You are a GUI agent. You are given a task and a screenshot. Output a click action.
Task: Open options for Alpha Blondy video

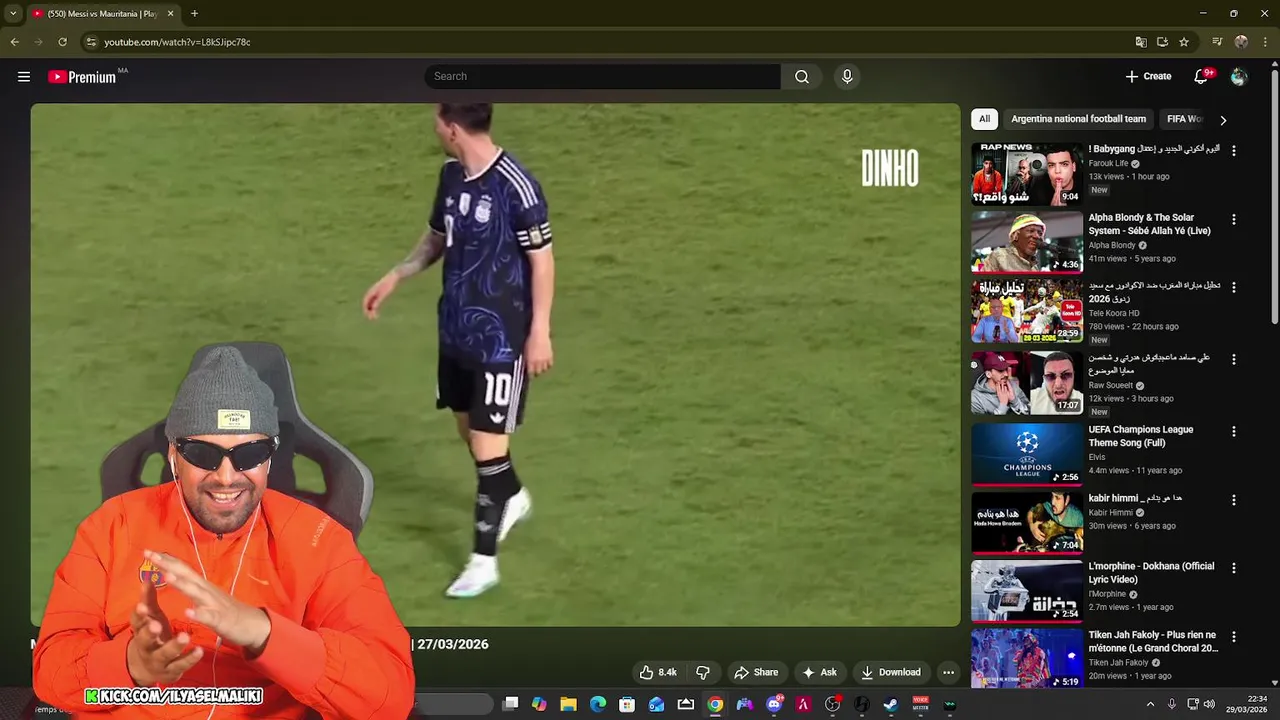1233,219
